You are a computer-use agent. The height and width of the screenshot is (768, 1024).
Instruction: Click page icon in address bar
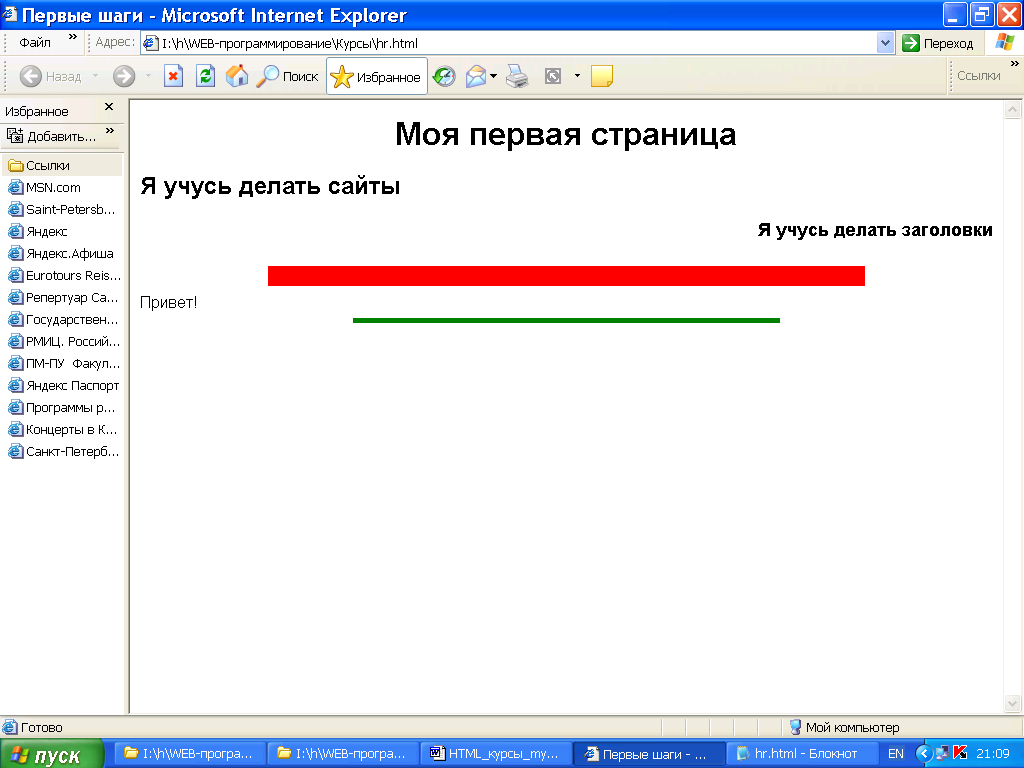click(151, 43)
